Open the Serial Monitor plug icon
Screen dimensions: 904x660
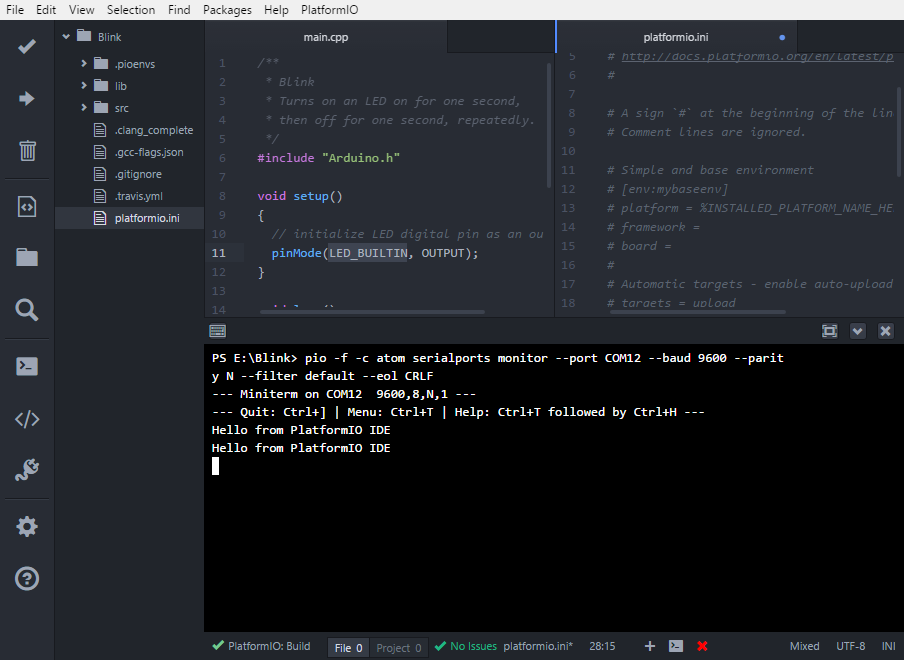pos(27,470)
